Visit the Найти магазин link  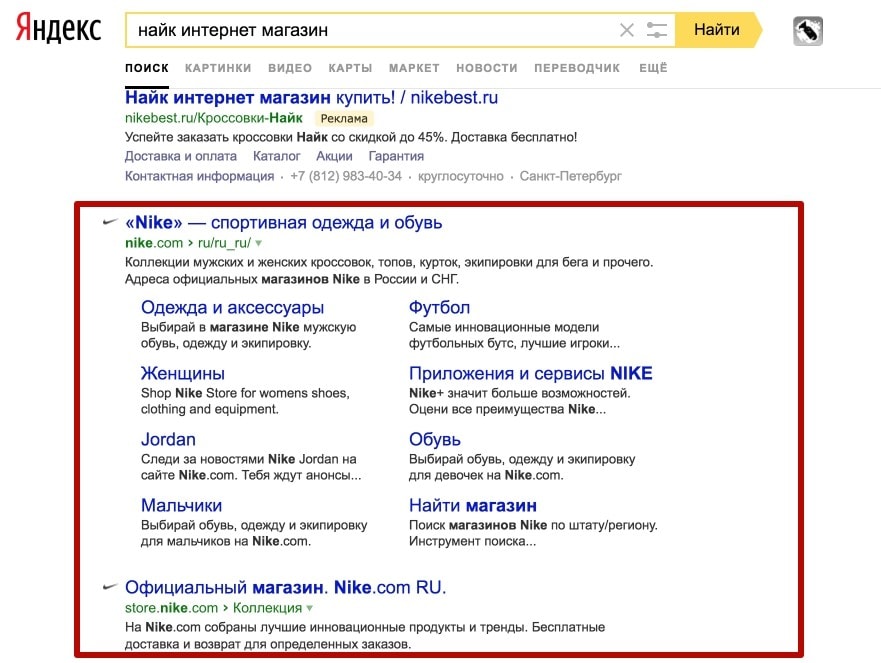473,506
